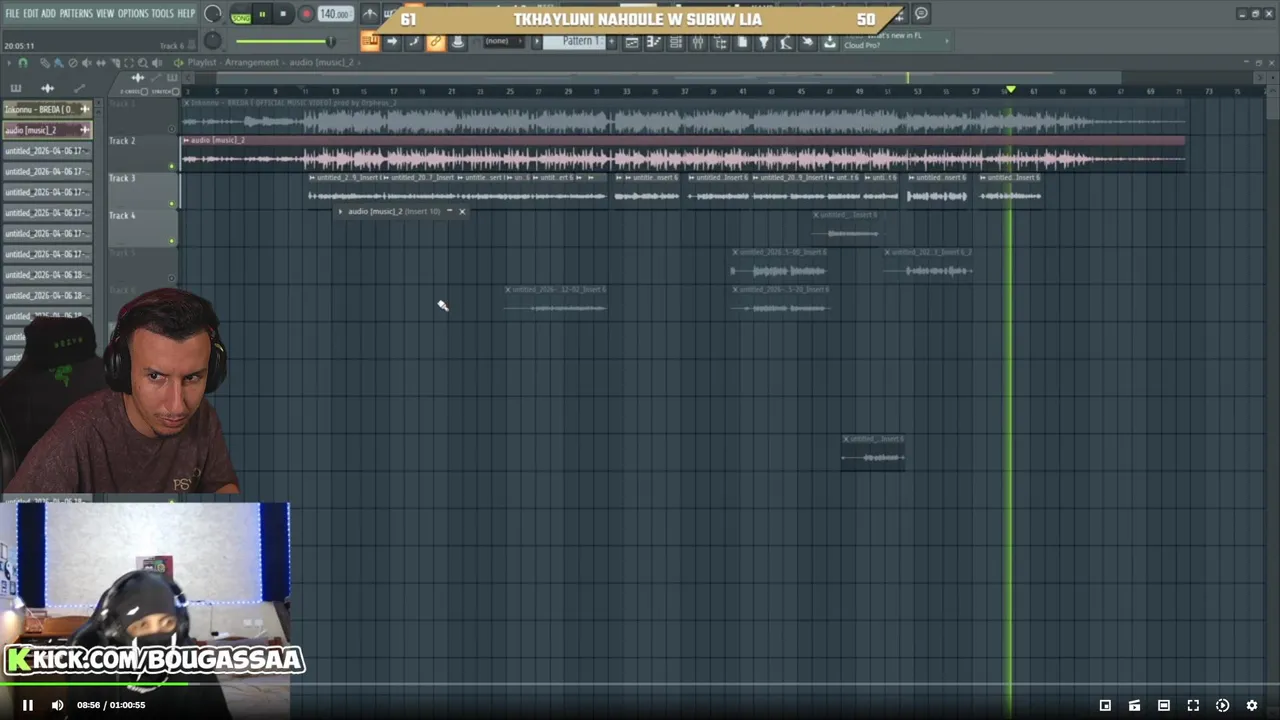
Task: Open the ADD menu
Action: tap(48, 13)
